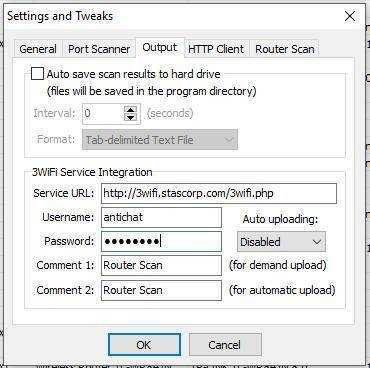Click the Comment 2 text field
370x368 pixels.
(161, 290)
